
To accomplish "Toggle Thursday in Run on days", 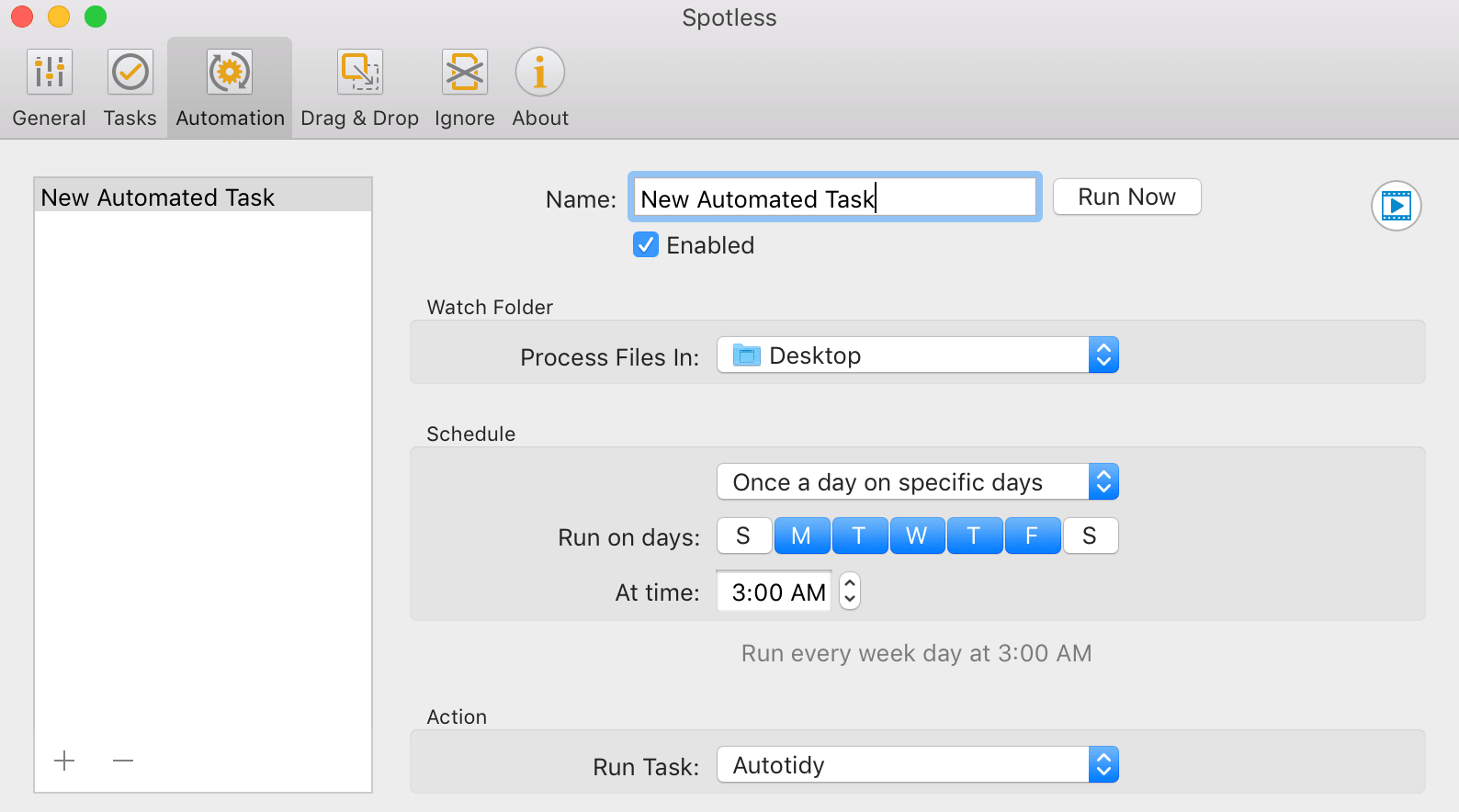I will (x=974, y=536).
